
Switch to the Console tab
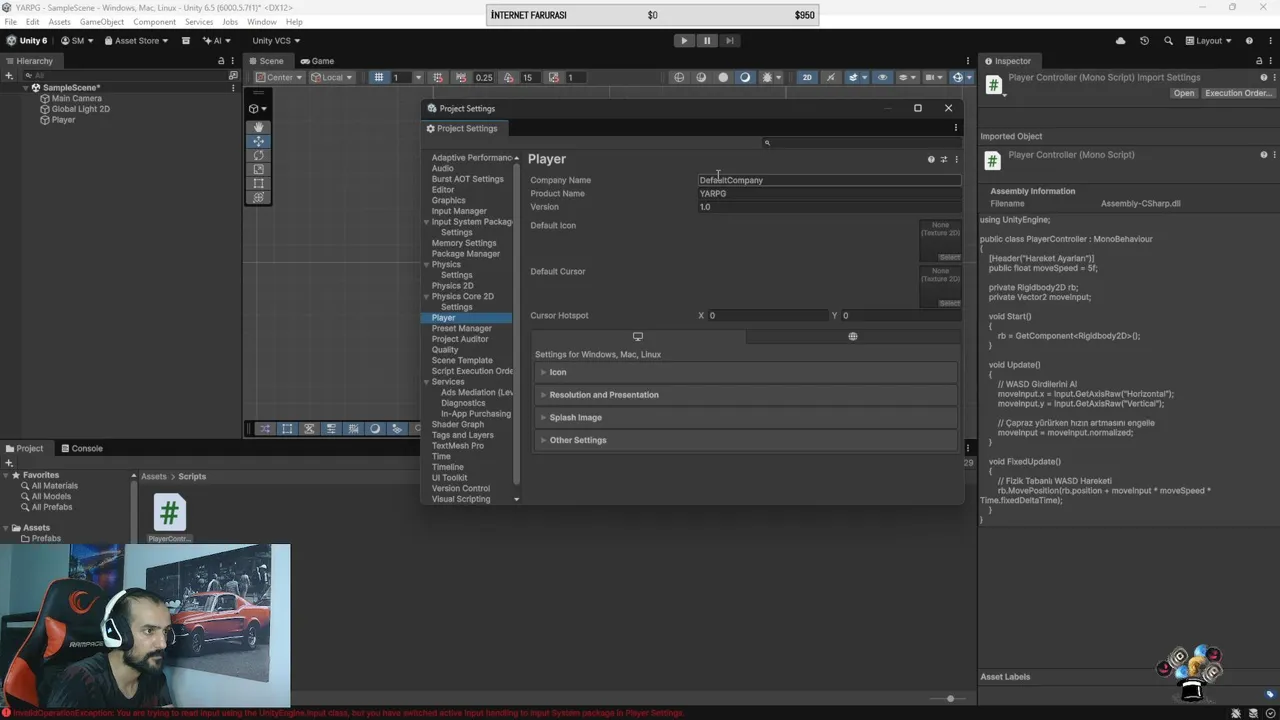pos(81,448)
